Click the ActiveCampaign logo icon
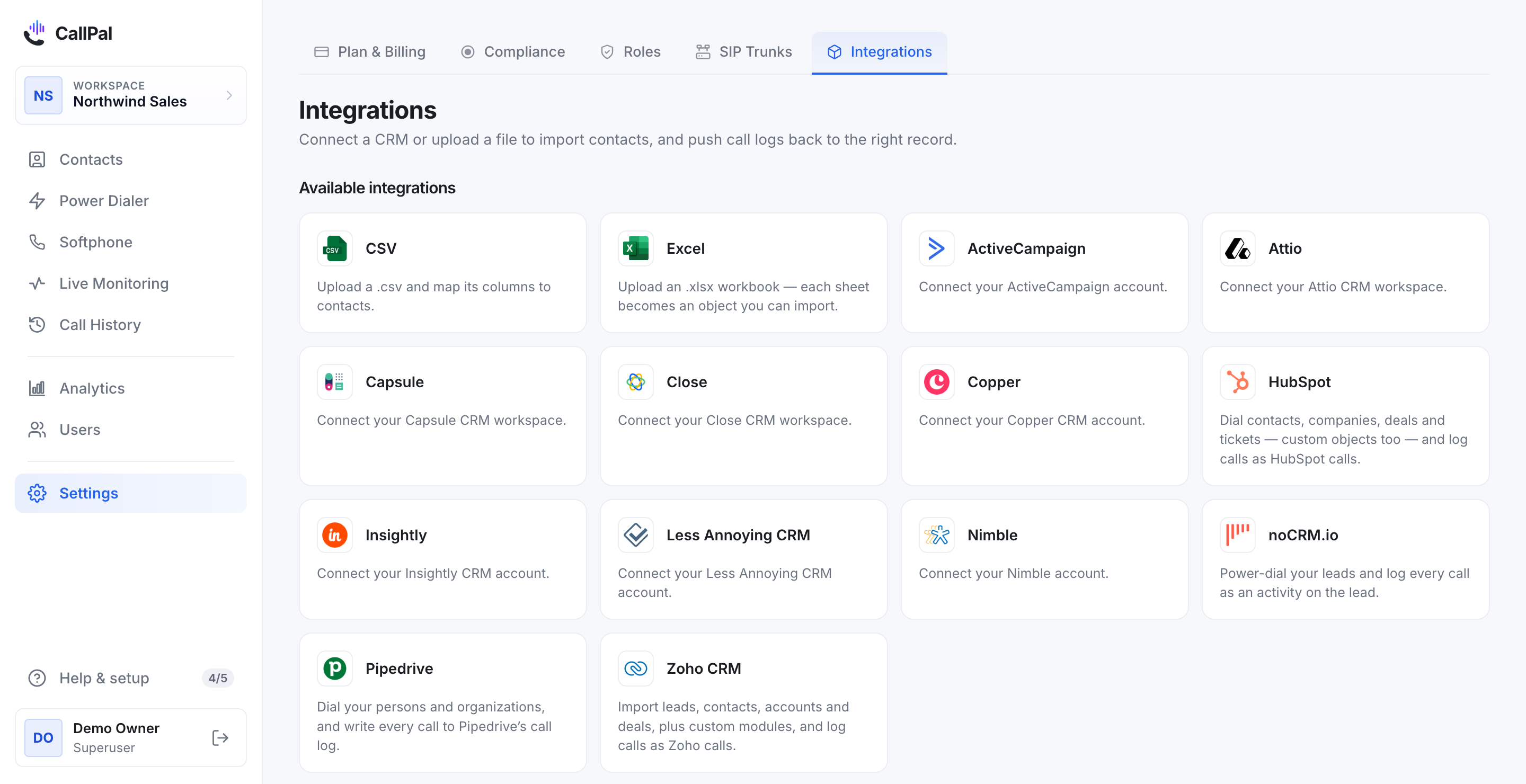Screen dimensions: 1526x784 937,248
